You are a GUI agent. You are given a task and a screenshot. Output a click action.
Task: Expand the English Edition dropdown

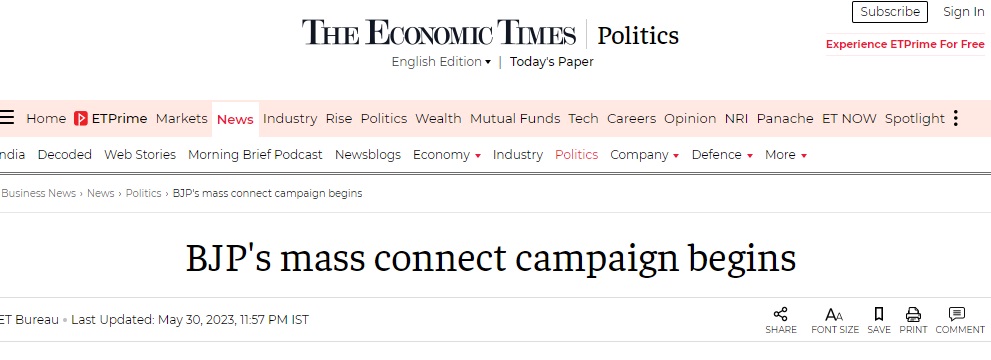(441, 62)
